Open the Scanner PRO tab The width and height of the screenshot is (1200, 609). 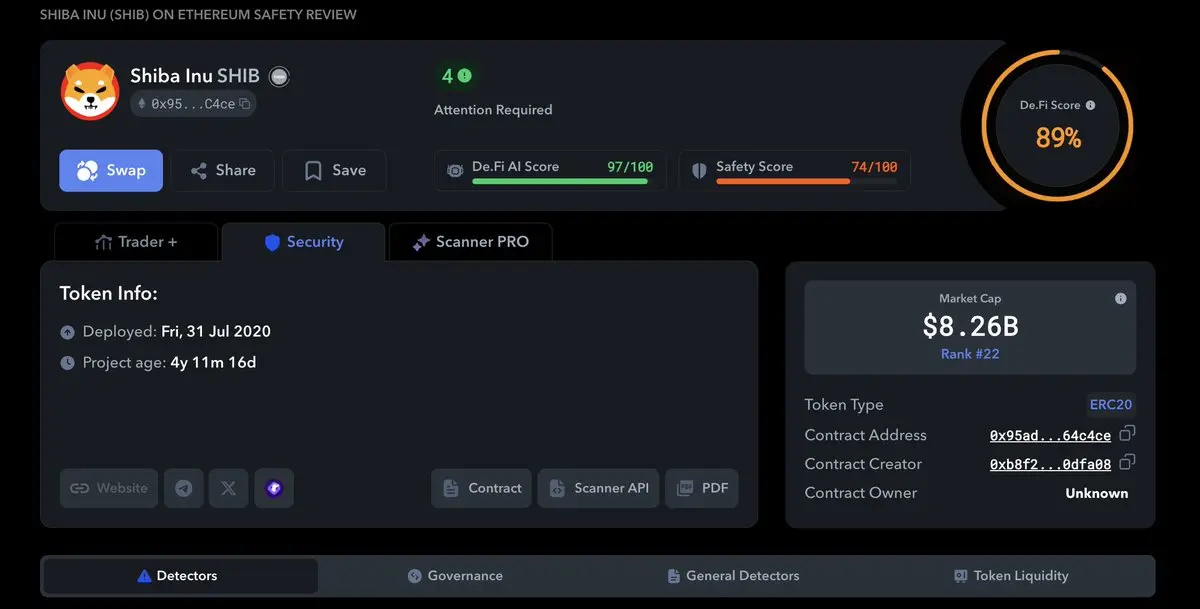470,242
